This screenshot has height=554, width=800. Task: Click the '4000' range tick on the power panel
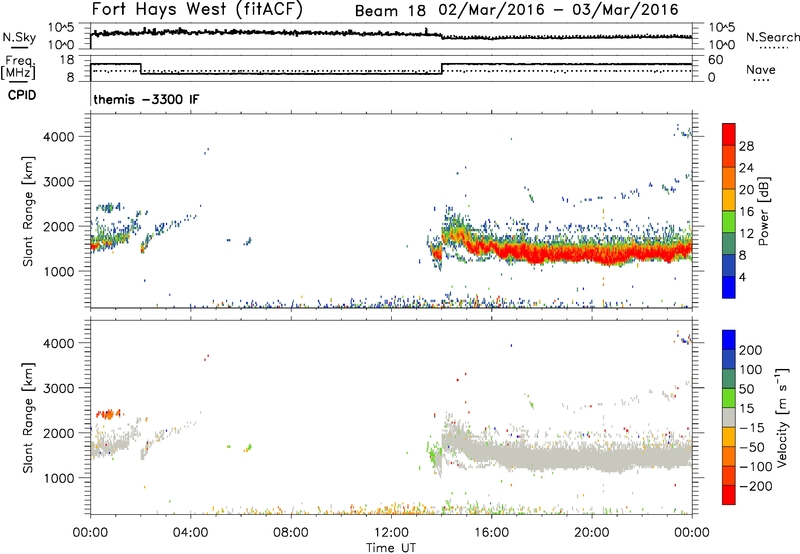click(58, 137)
